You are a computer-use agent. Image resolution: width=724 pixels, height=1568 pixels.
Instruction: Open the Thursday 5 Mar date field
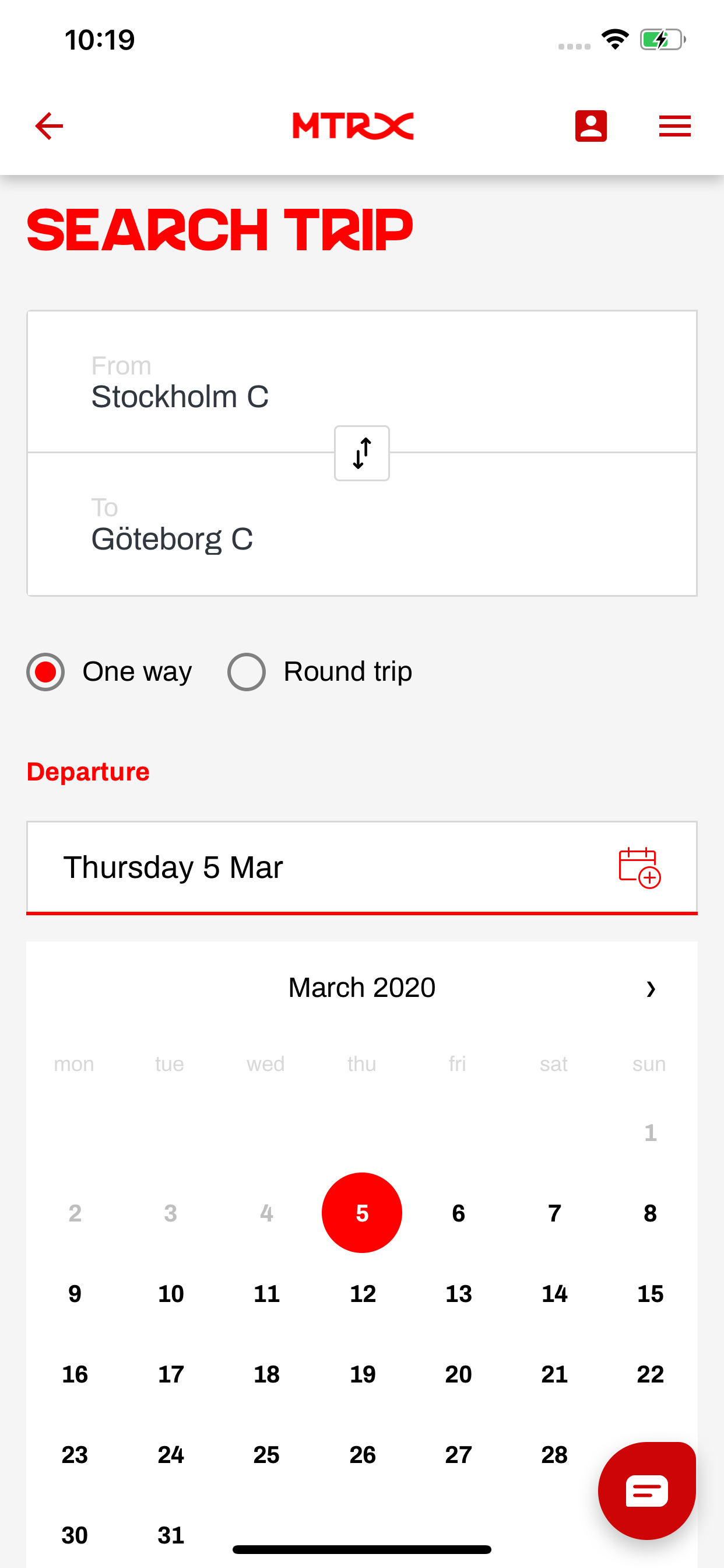tap(304, 867)
